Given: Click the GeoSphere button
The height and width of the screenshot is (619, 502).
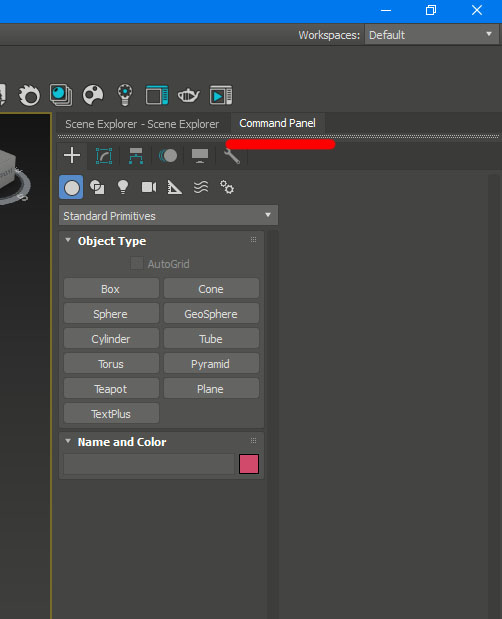Looking at the screenshot, I should coord(211,314).
